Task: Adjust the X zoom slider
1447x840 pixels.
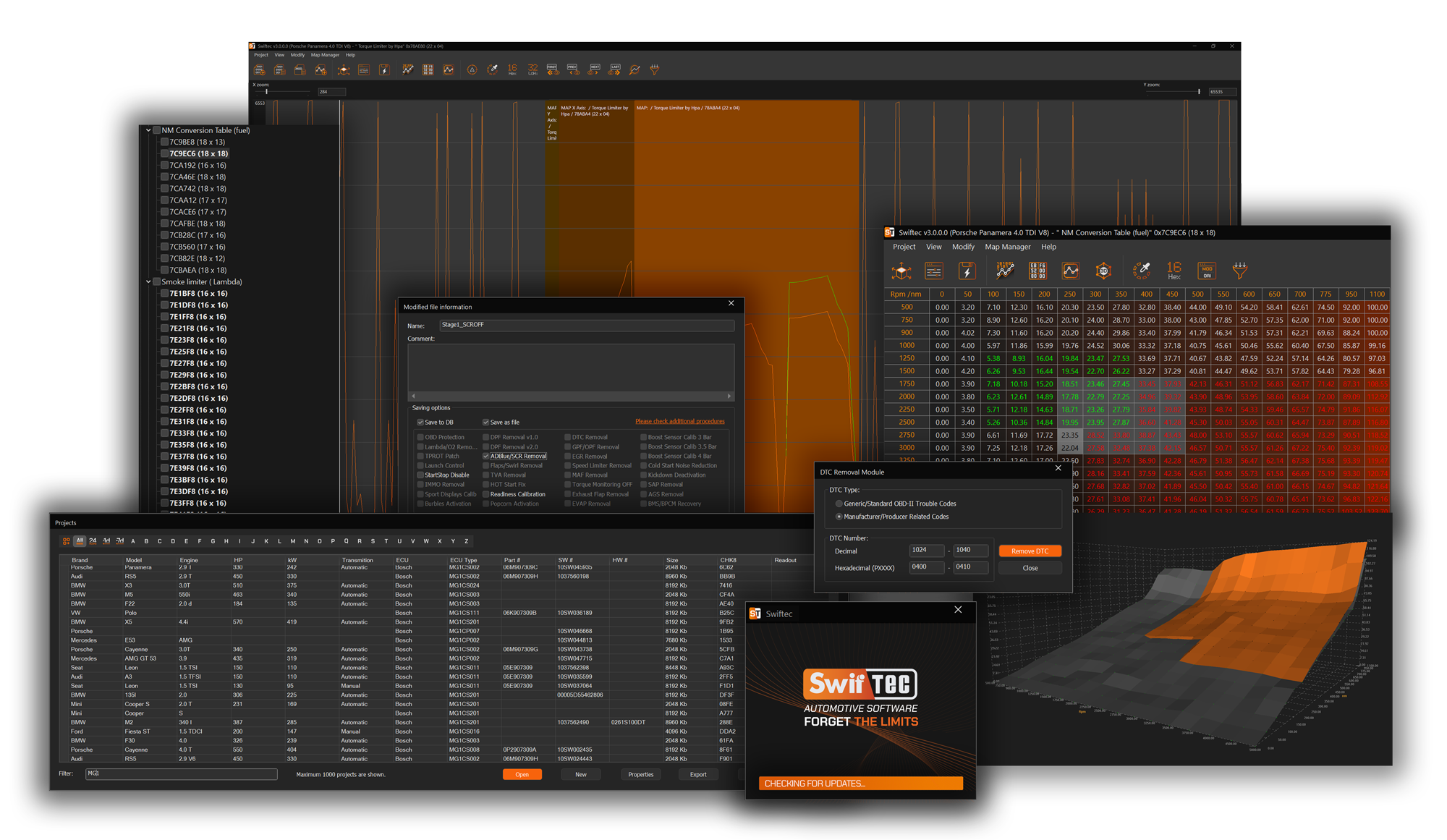Action: [267, 92]
